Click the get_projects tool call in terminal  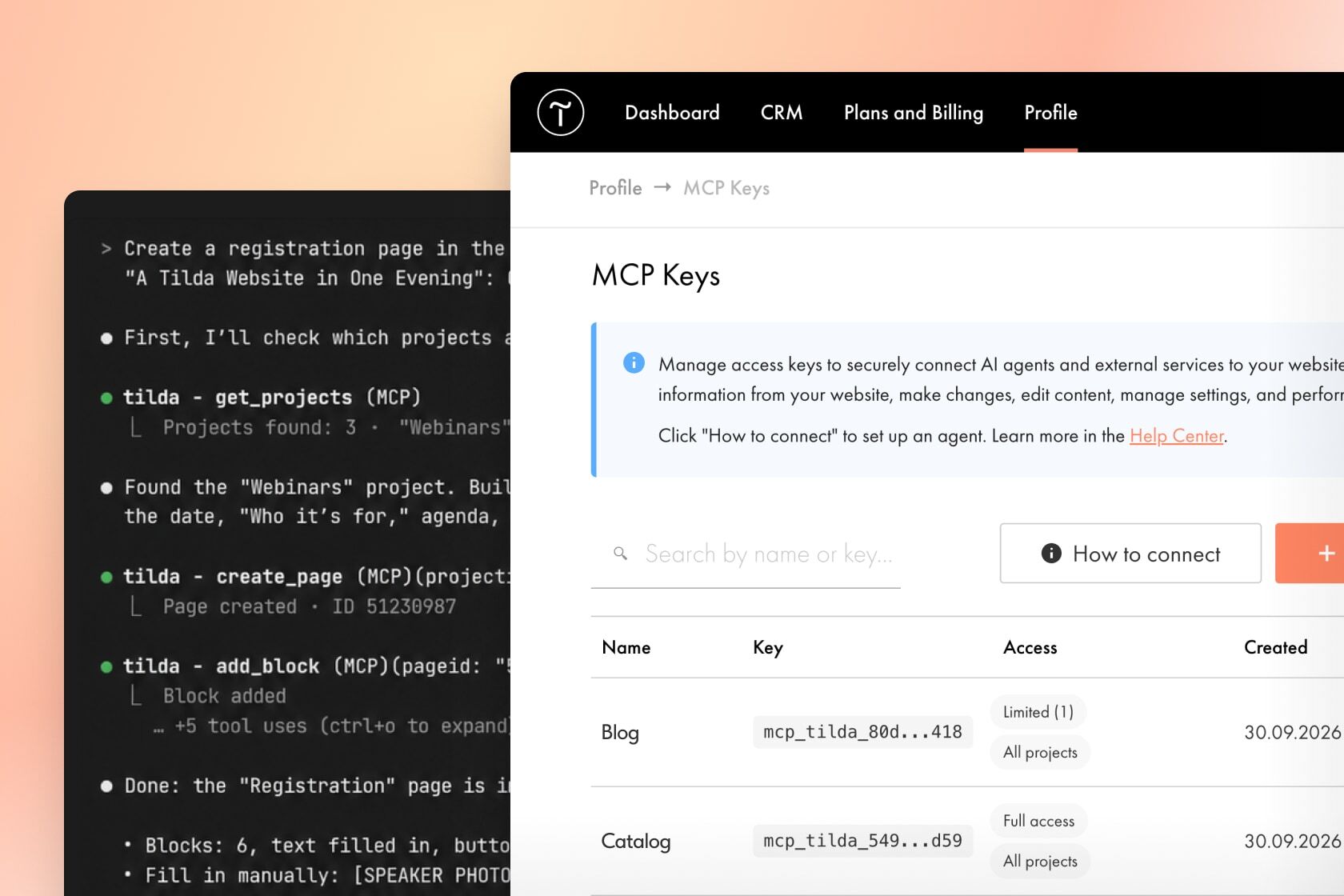[x=272, y=398]
